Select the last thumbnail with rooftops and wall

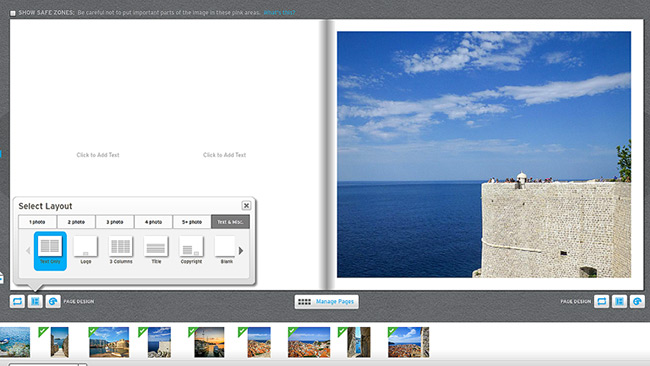[408, 342]
